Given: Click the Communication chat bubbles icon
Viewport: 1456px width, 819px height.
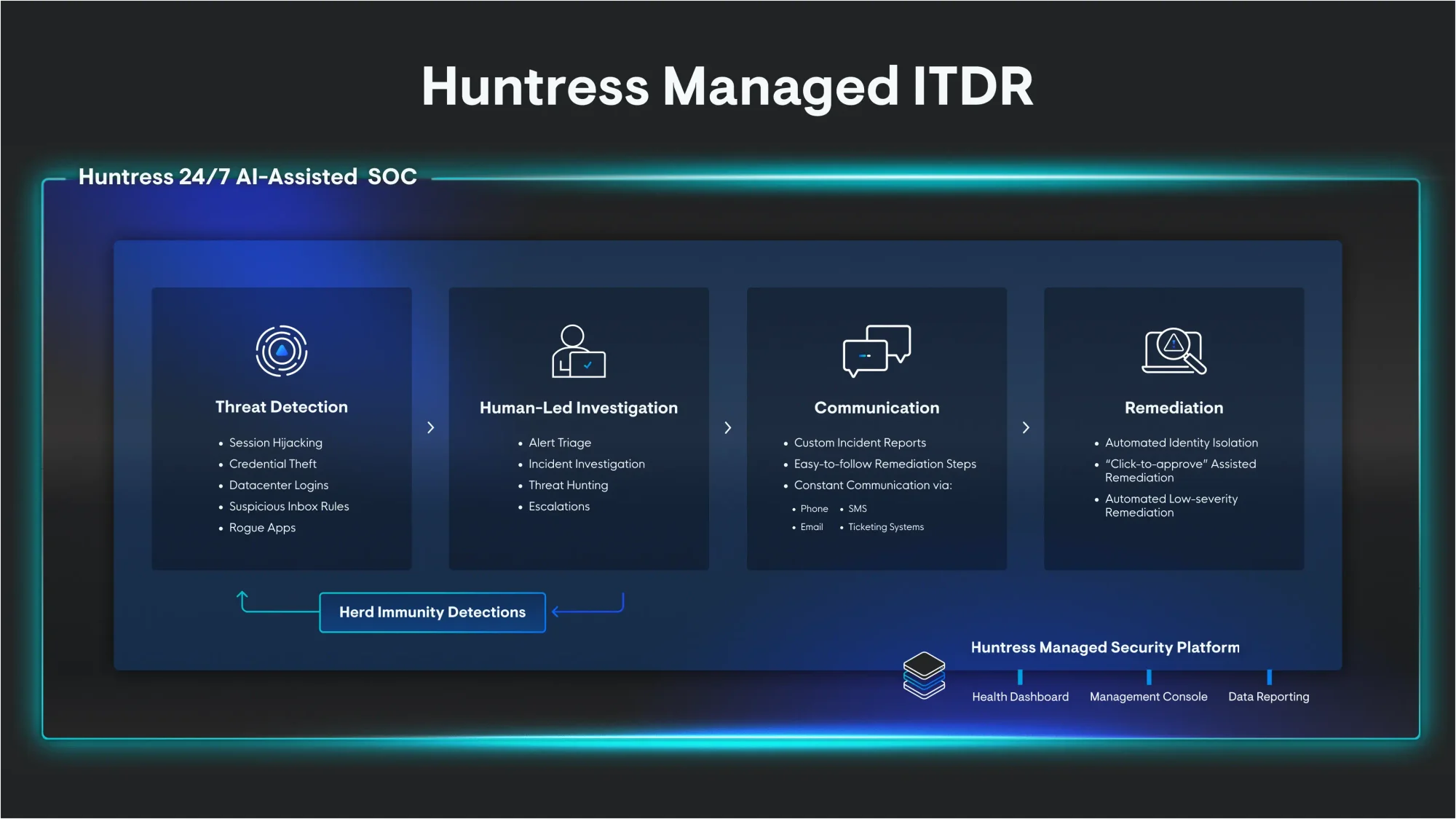Looking at the screenshot, I should [x=877, y=351].
